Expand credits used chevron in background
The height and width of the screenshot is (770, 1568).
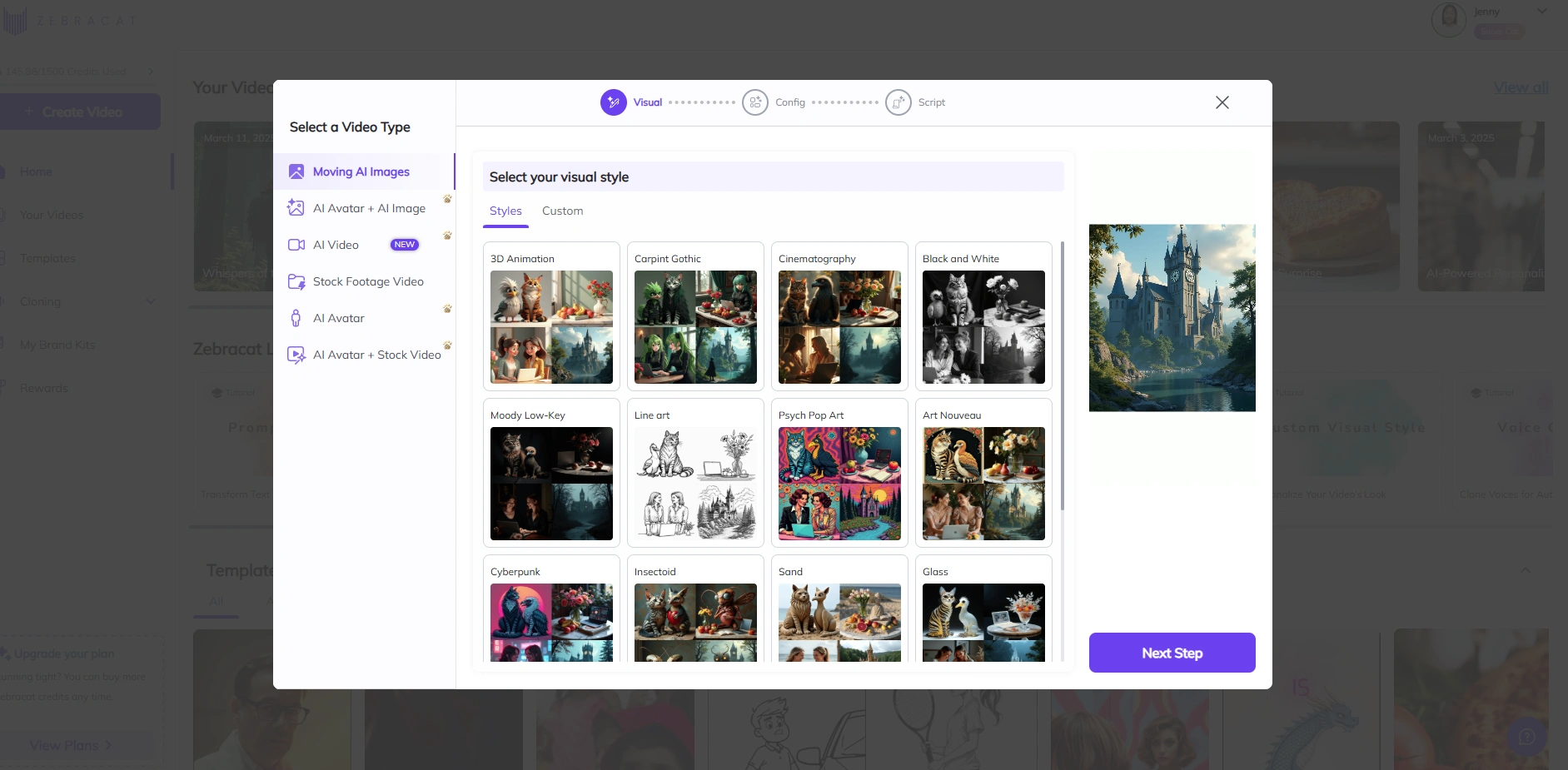[x=151, y=72]
